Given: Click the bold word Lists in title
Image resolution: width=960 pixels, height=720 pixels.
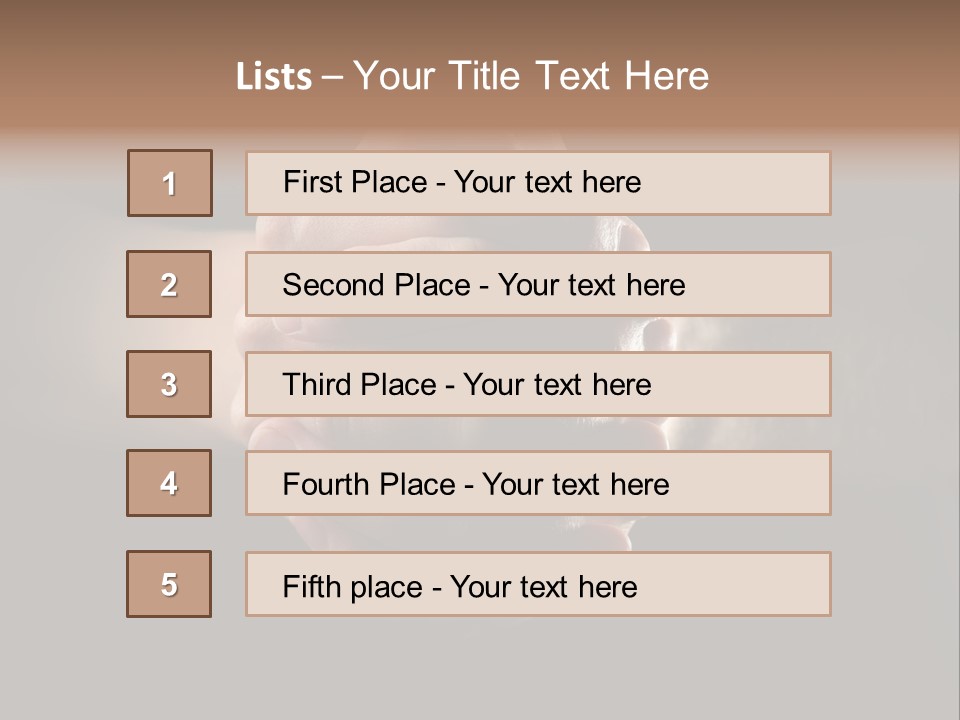Looking at the screenshot, I should pos(273,77).
